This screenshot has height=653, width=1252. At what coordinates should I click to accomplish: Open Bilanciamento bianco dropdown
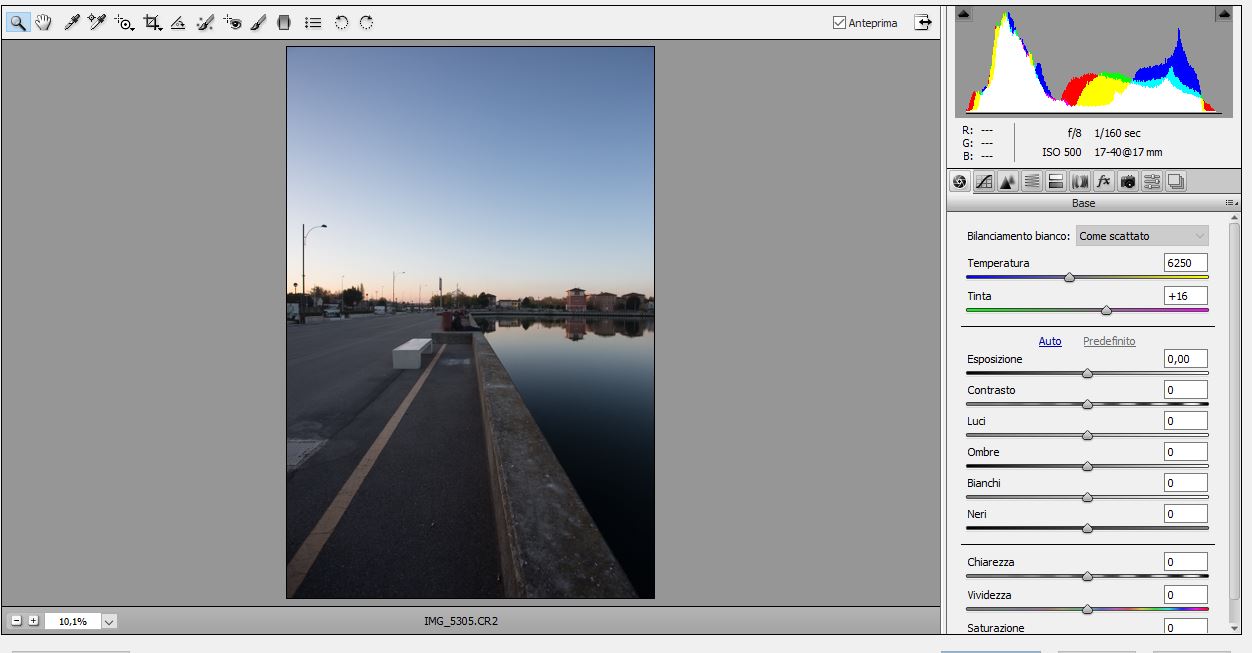[1141, 236]
